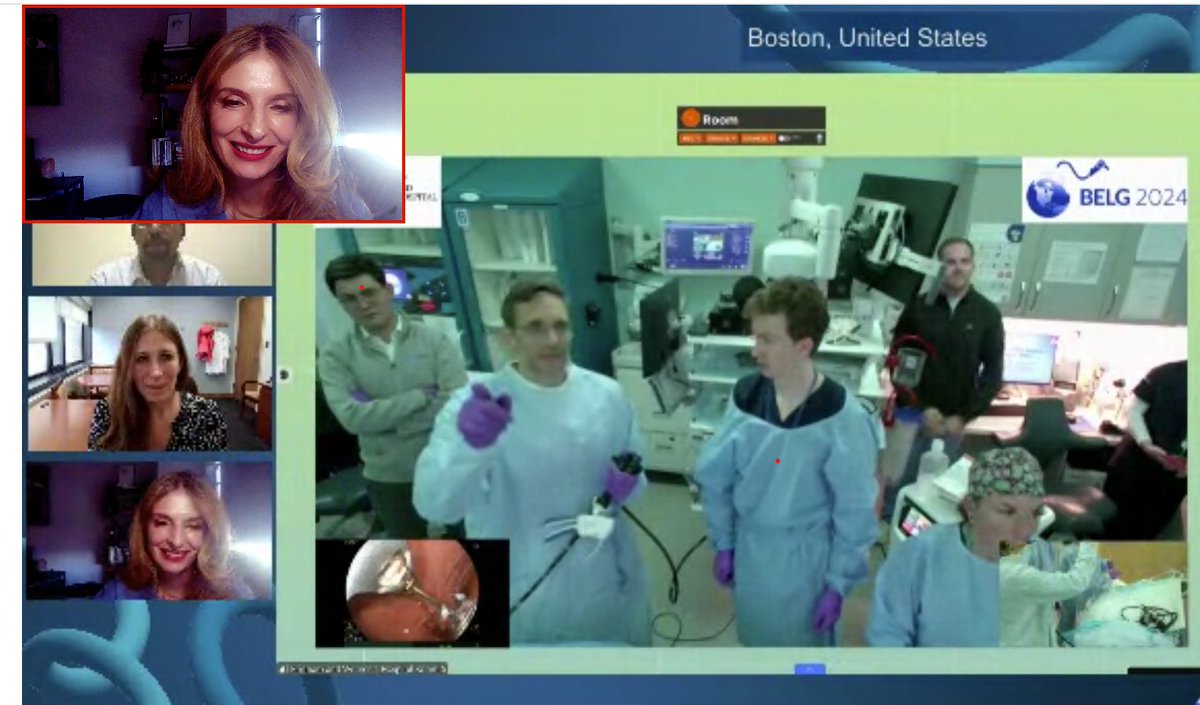This screenshot has width=1200, height=705.
Task: Click the middle orange button under Room
Action: 722,138
